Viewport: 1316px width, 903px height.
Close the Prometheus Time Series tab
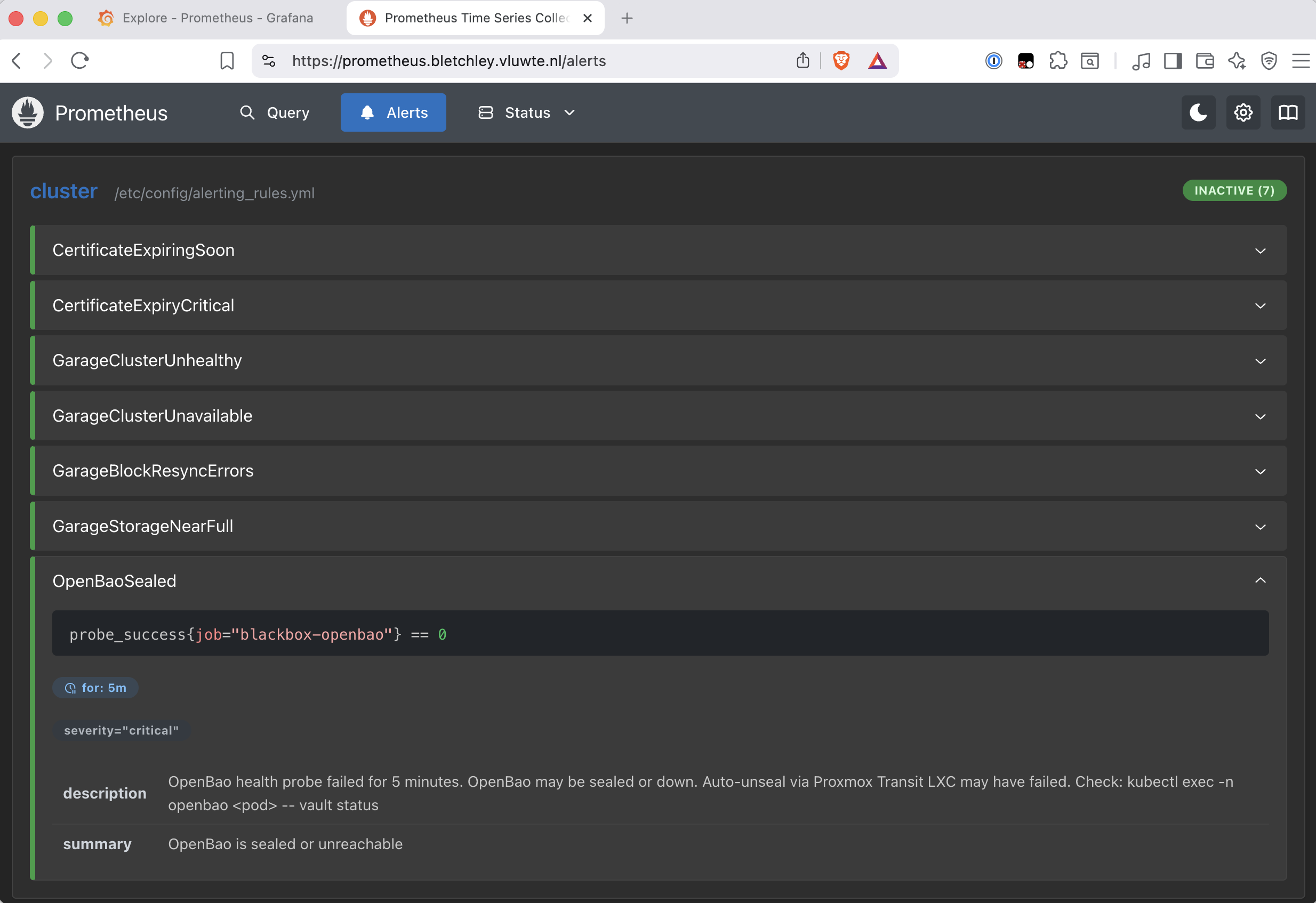[588, 18]
